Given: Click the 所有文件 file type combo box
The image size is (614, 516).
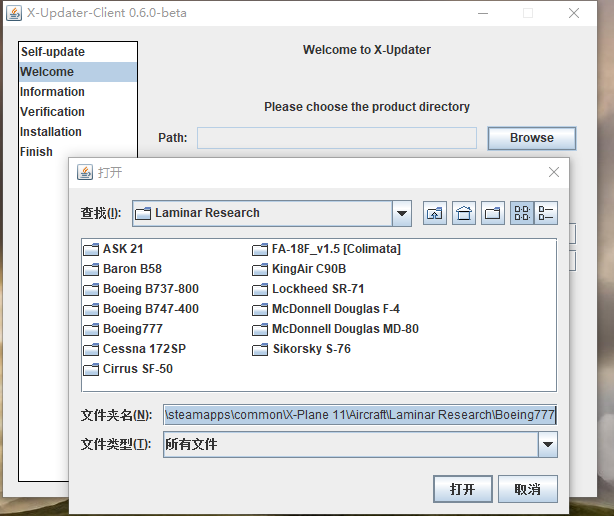Looking at the screenshot, I should click(x=360, y=444).
